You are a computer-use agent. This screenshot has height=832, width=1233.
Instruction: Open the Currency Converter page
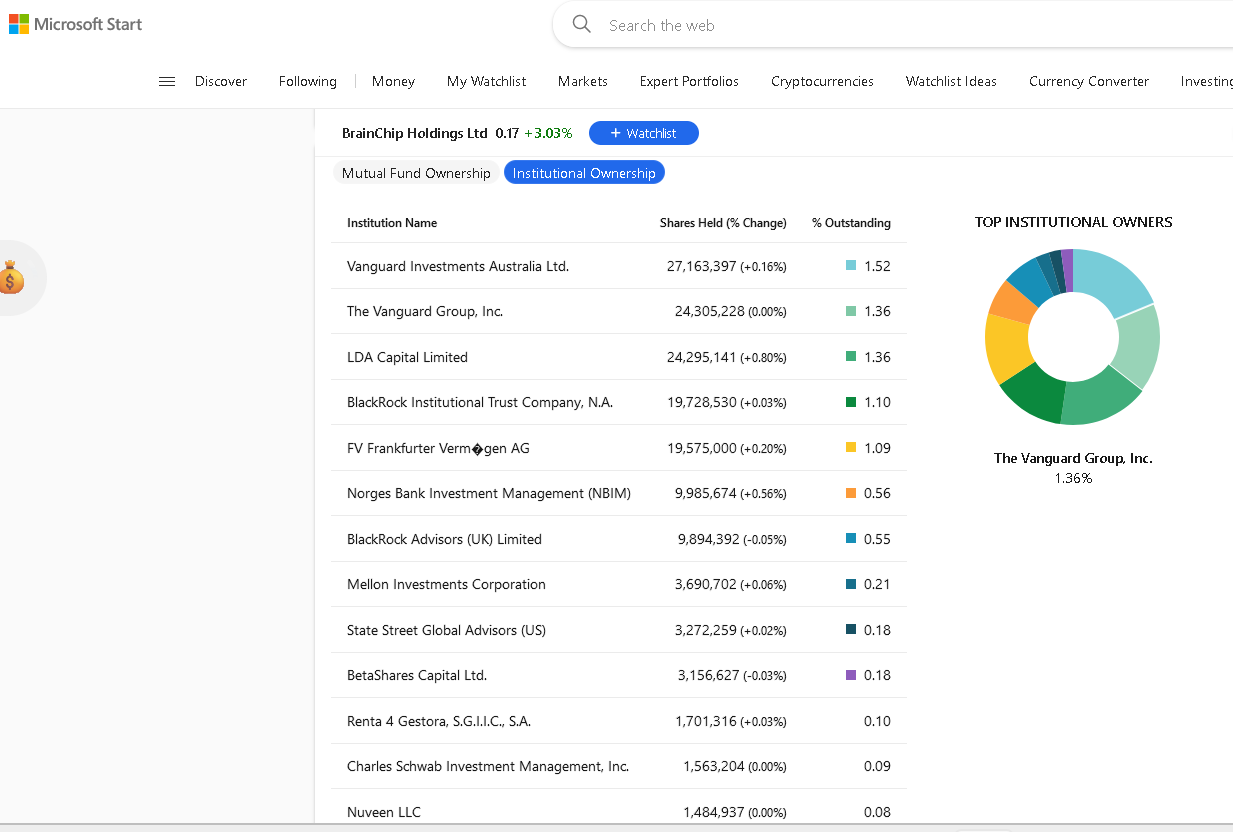click(x=1088, y=81)
